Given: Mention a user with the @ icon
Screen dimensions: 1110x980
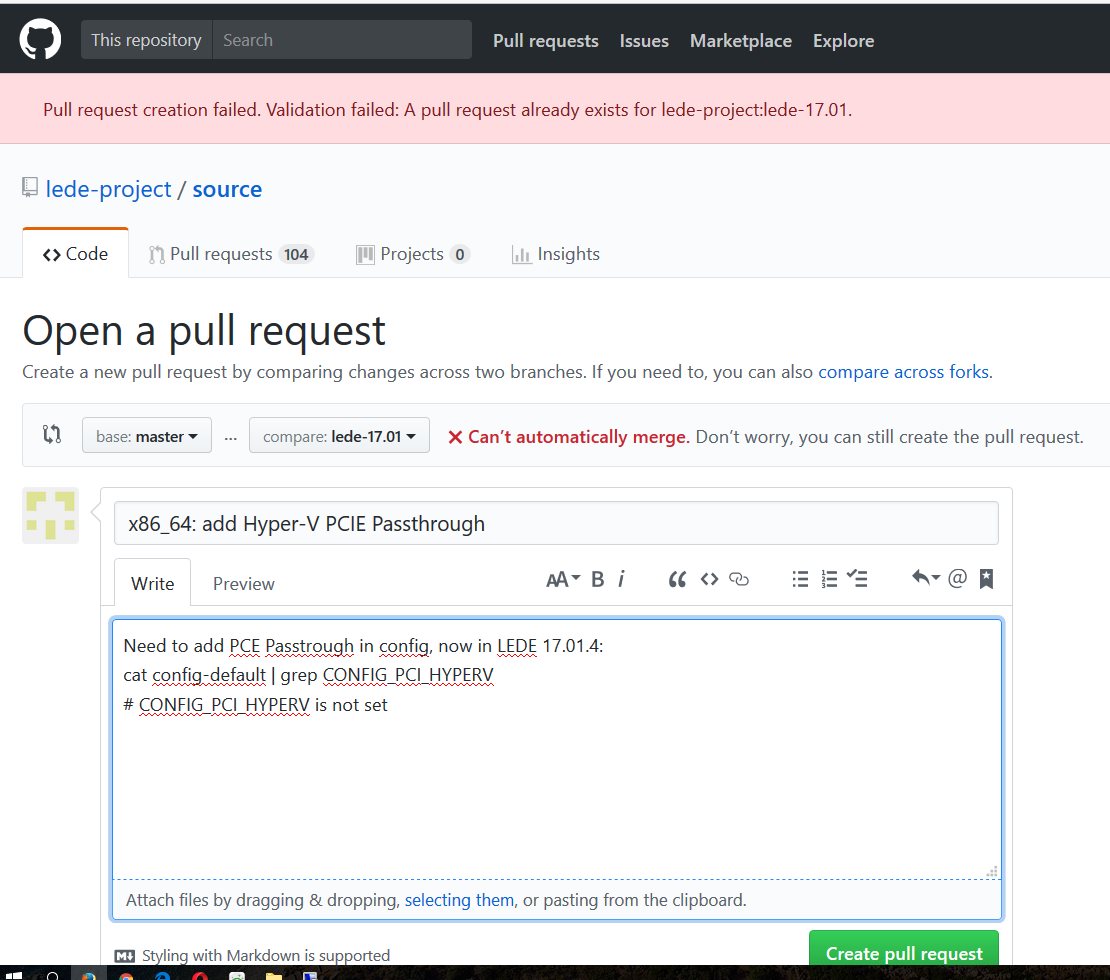Looking at the screenshot, I should 957,579.
